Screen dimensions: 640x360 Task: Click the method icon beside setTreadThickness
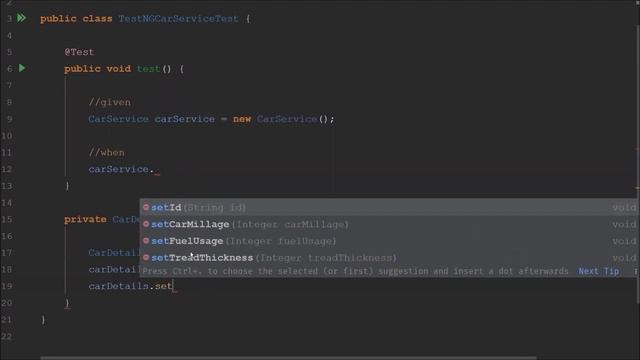click(146, 258)
